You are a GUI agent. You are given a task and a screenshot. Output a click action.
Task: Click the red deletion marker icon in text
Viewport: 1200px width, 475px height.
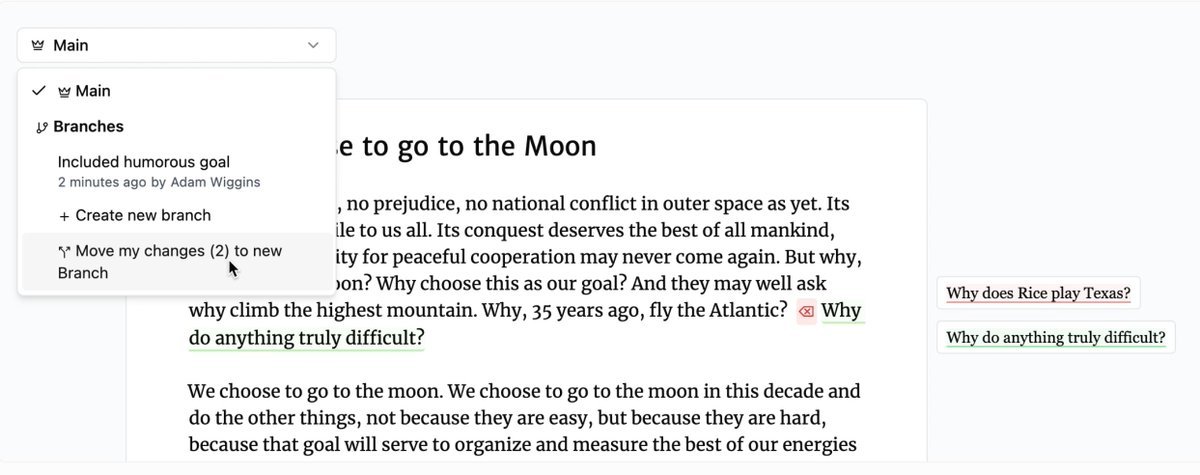[x=806, y=312]
